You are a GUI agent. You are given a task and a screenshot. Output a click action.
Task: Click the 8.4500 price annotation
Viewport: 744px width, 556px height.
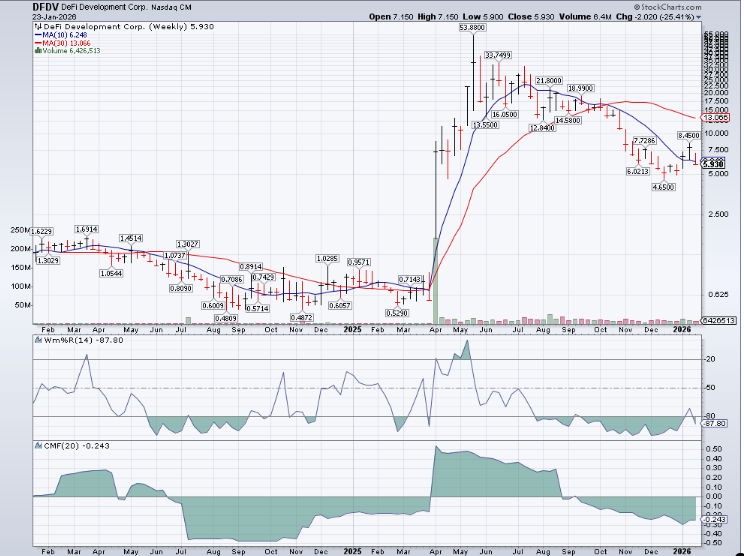click(x=689, y=135)
